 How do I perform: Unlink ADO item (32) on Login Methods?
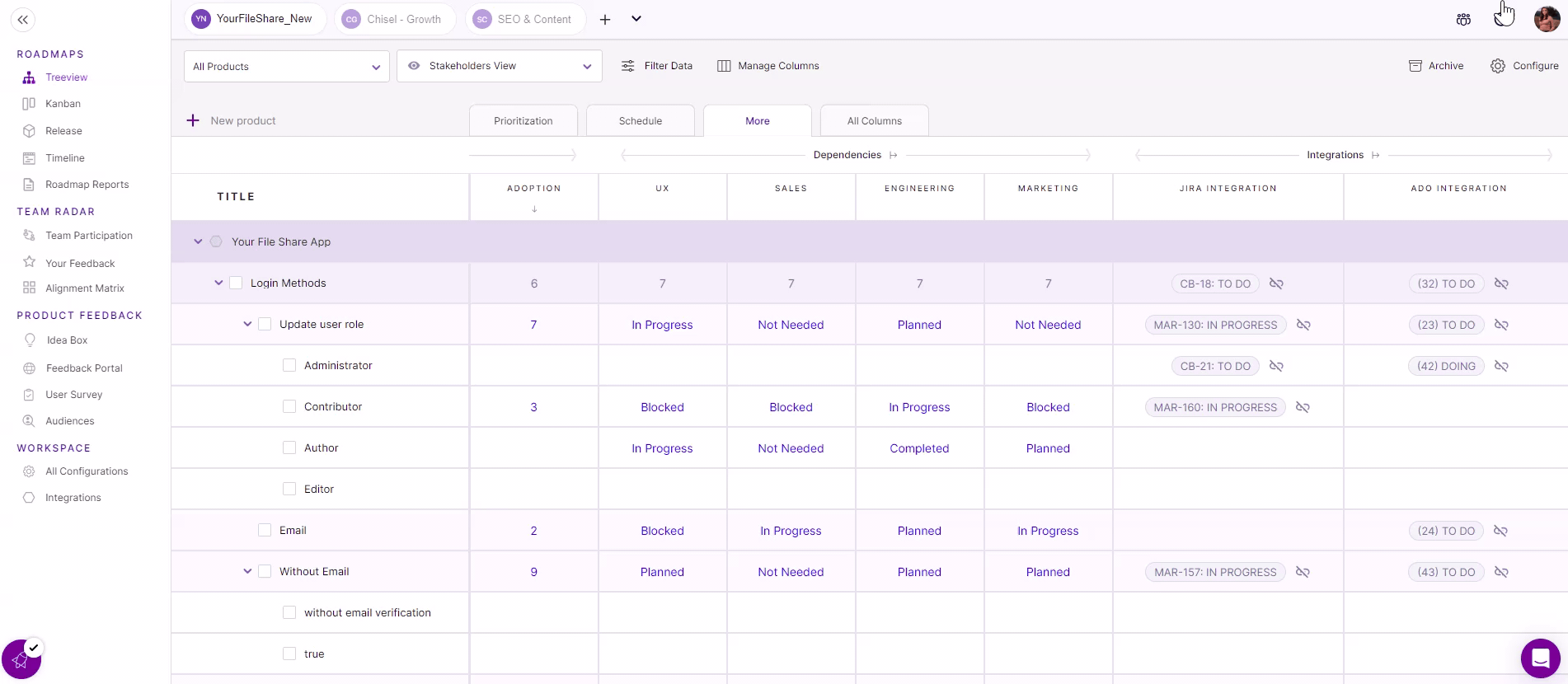coord(1501,283)
